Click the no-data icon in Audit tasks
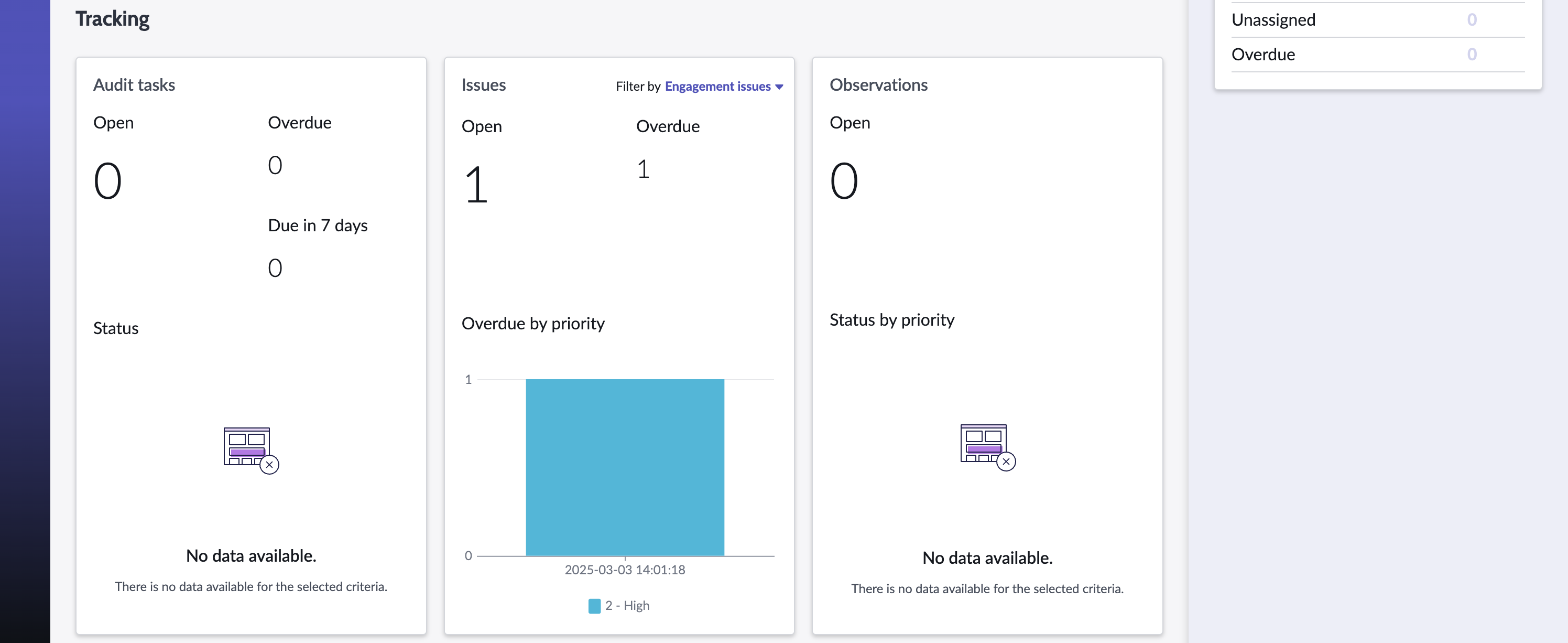The image size is (1568, 643). [x=251, y=451]
